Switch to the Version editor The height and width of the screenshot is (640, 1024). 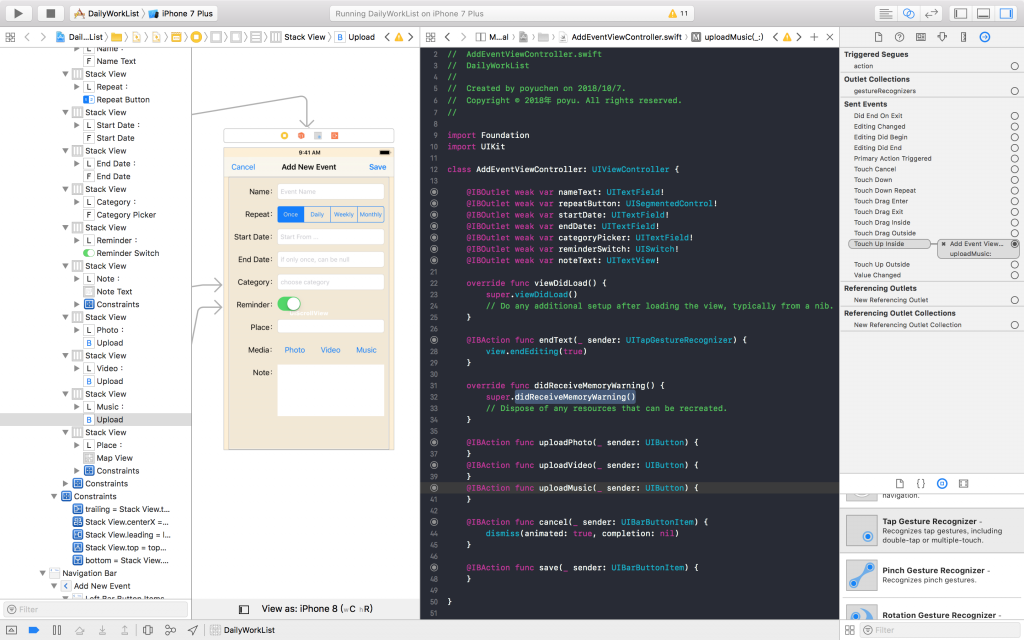(931, 13)
